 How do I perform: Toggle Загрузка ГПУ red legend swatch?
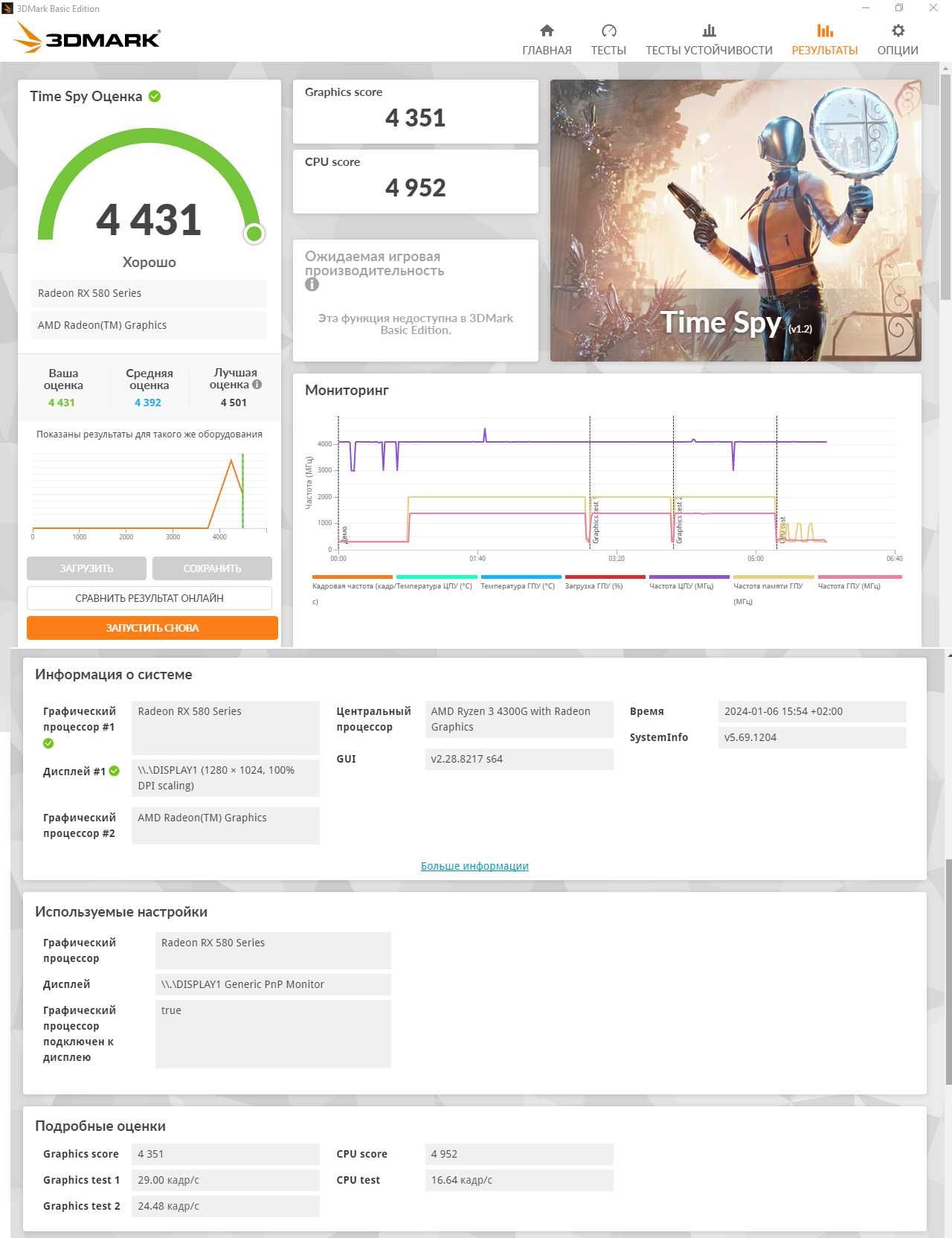(605, 577)
